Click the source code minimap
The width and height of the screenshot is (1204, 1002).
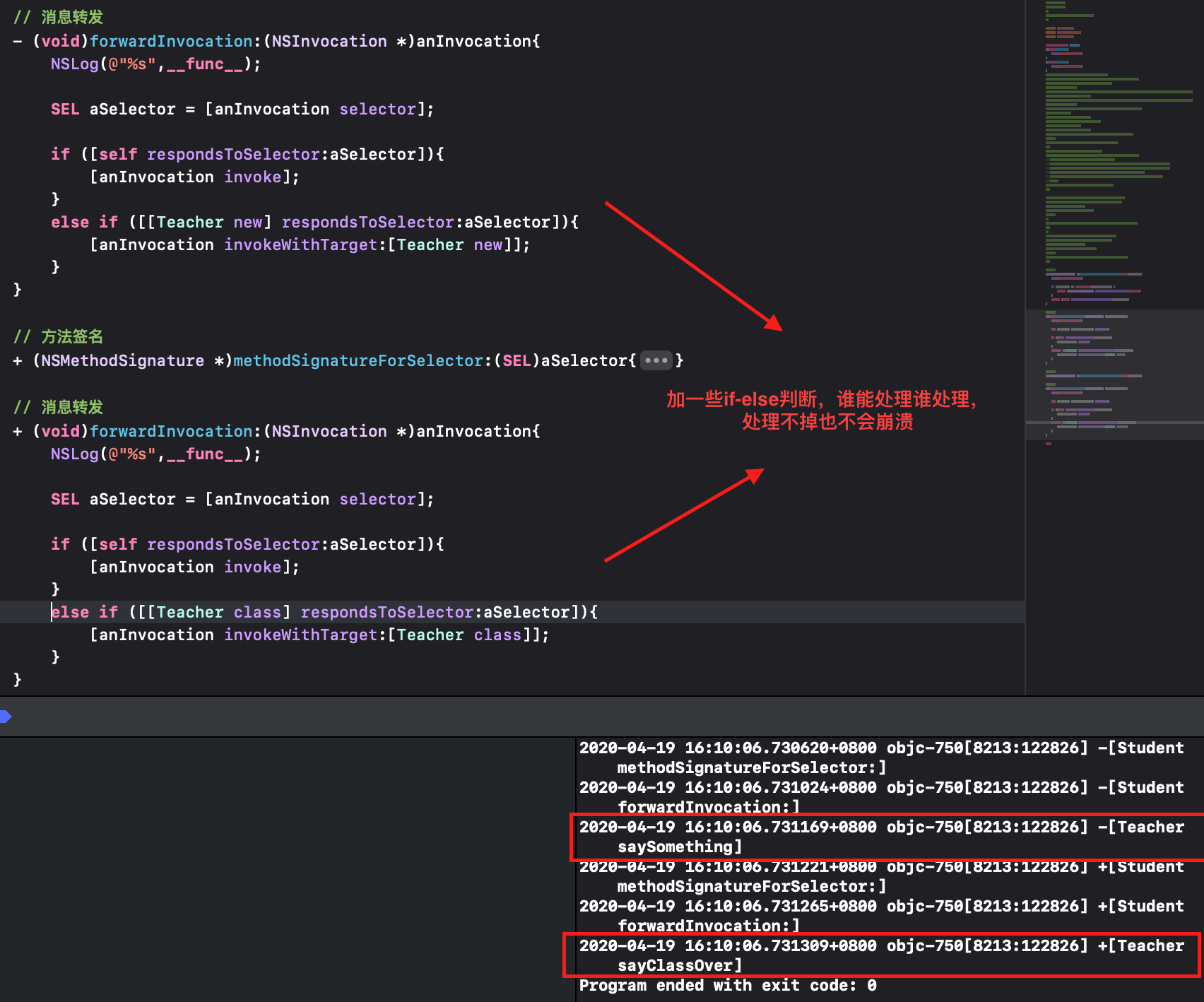coord(1114,348)
